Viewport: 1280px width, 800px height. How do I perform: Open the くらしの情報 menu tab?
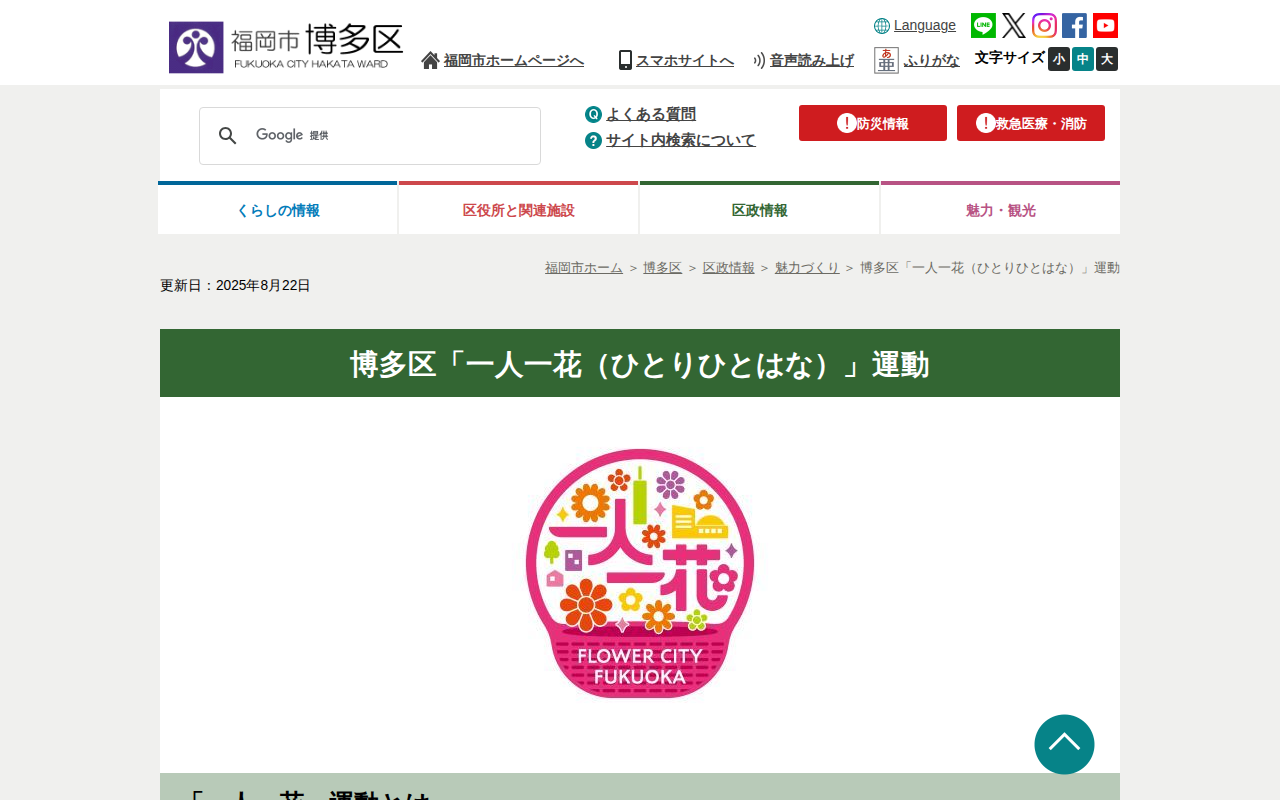coord(278,209)
